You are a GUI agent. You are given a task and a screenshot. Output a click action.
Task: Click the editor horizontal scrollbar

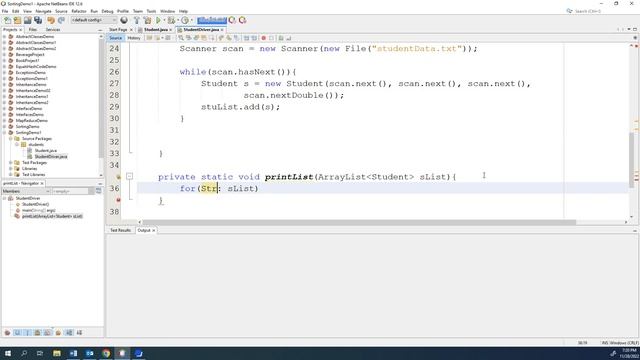359,222
